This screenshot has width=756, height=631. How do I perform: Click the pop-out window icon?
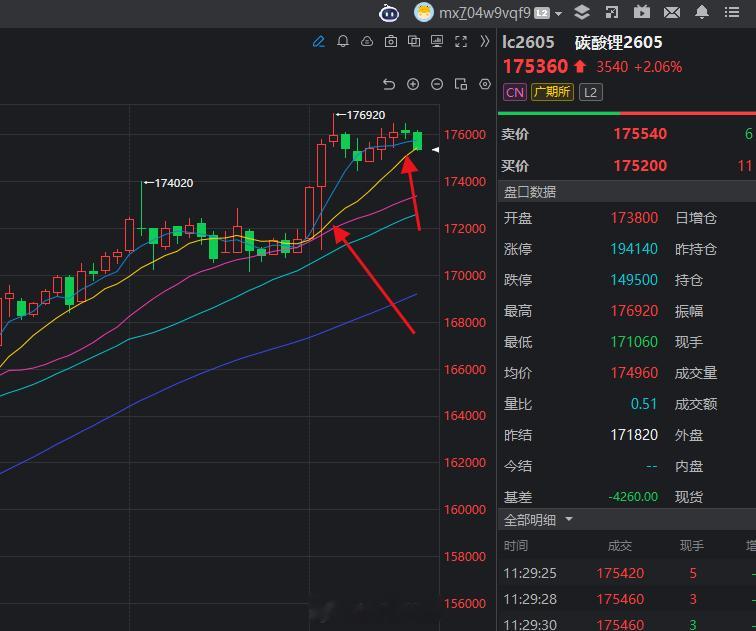[611, 13]
